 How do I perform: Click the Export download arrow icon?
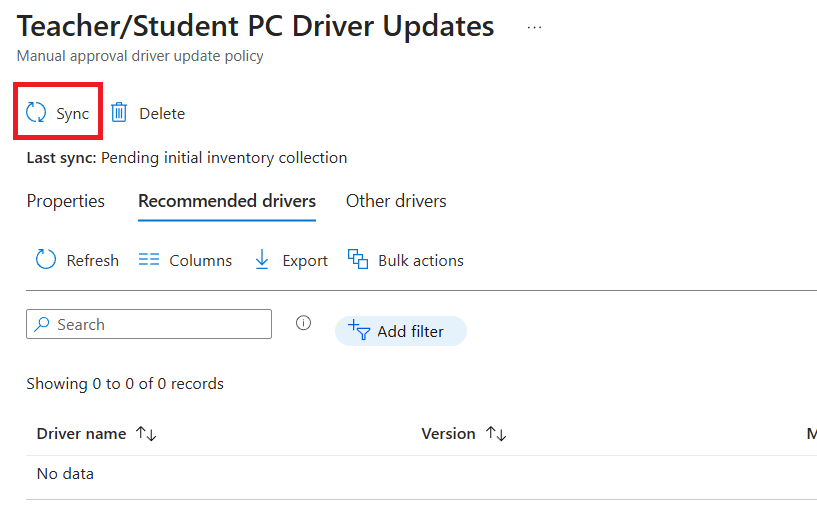[x=262, y=260]
